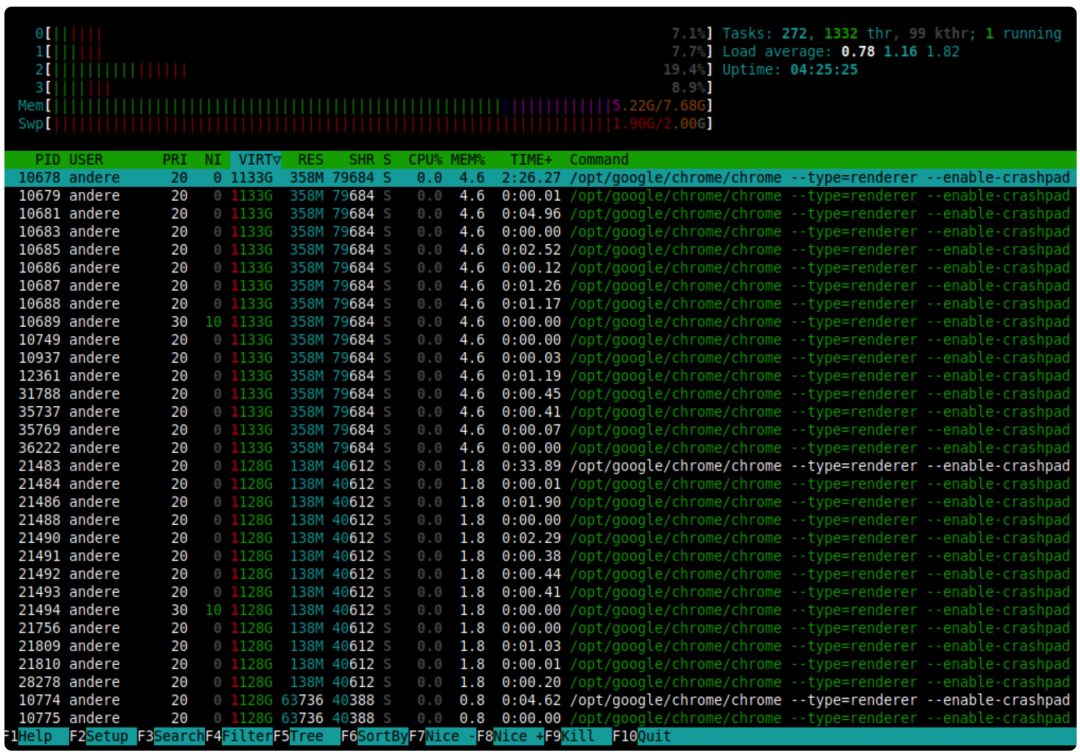Screen dimensions: 1080x754
Task: Select process row with PID 28278
Action: tap(540, 682)
